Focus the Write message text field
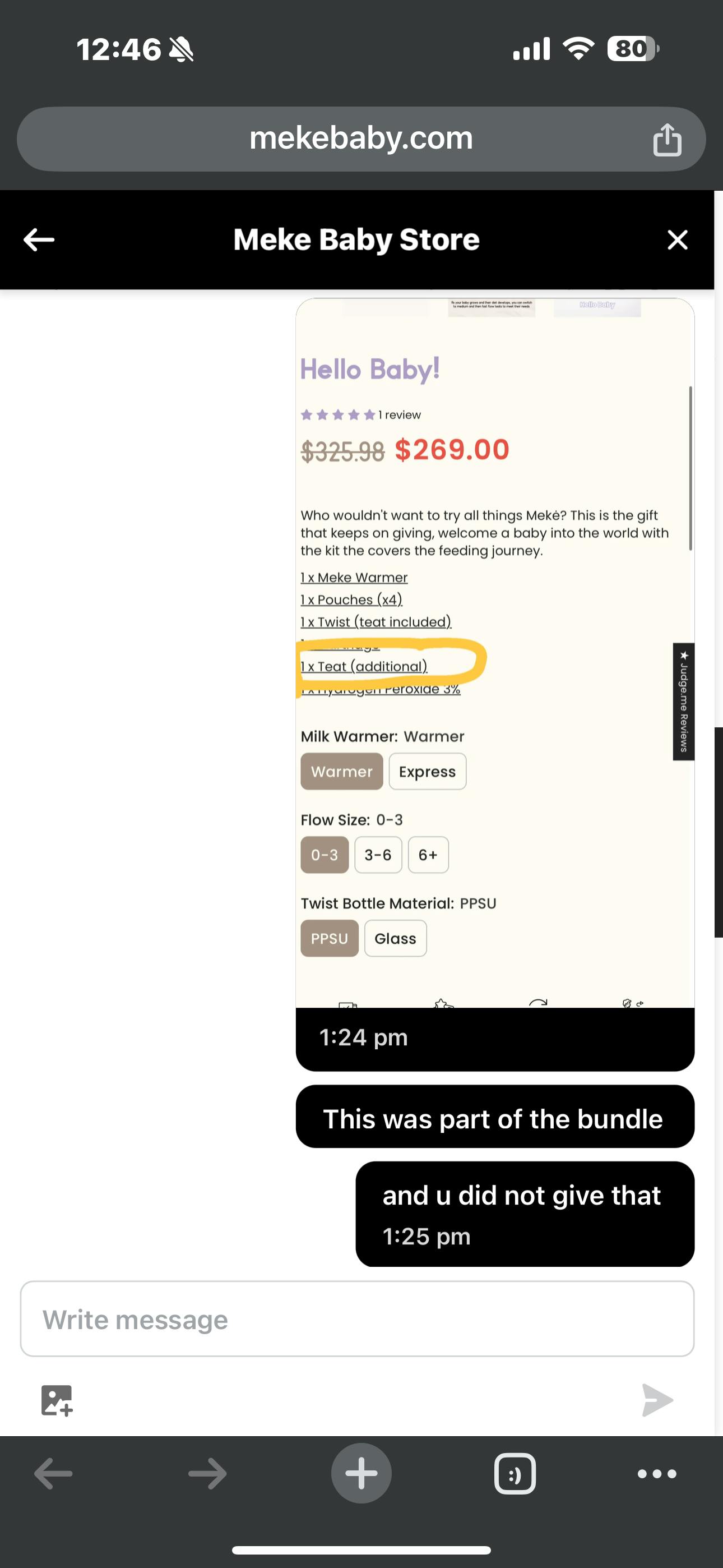This screenshot has height=1568, width=723. tap(357, 1319)
